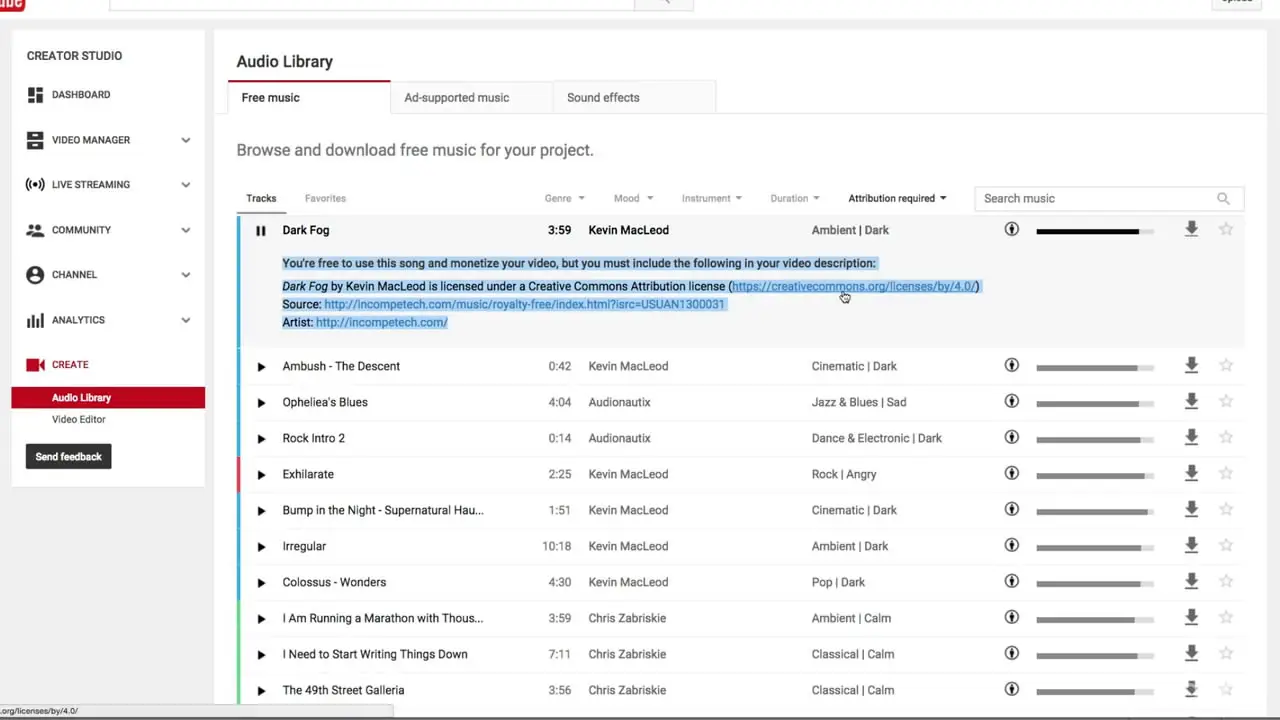The height and width of the screenshot is (720, 1280).
Task: Click the Ambush - The Descent popularity bar
Action: 1095,367
